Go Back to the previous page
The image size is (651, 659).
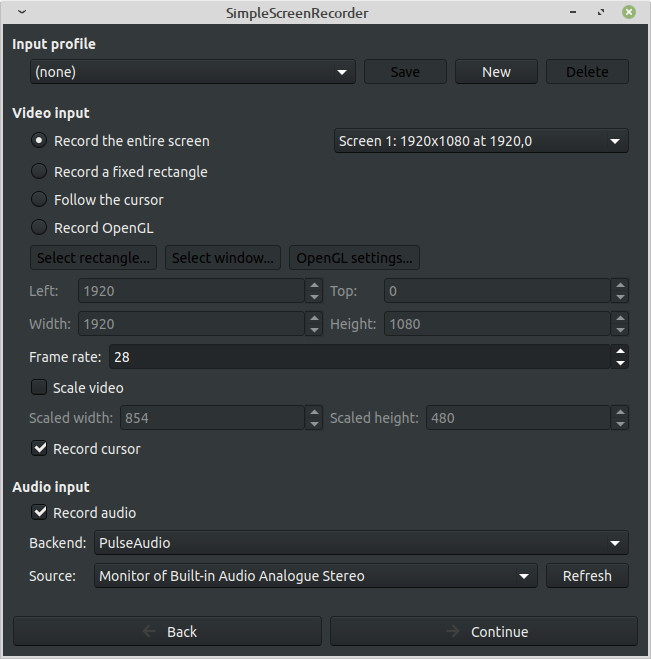tap(167, 631)
